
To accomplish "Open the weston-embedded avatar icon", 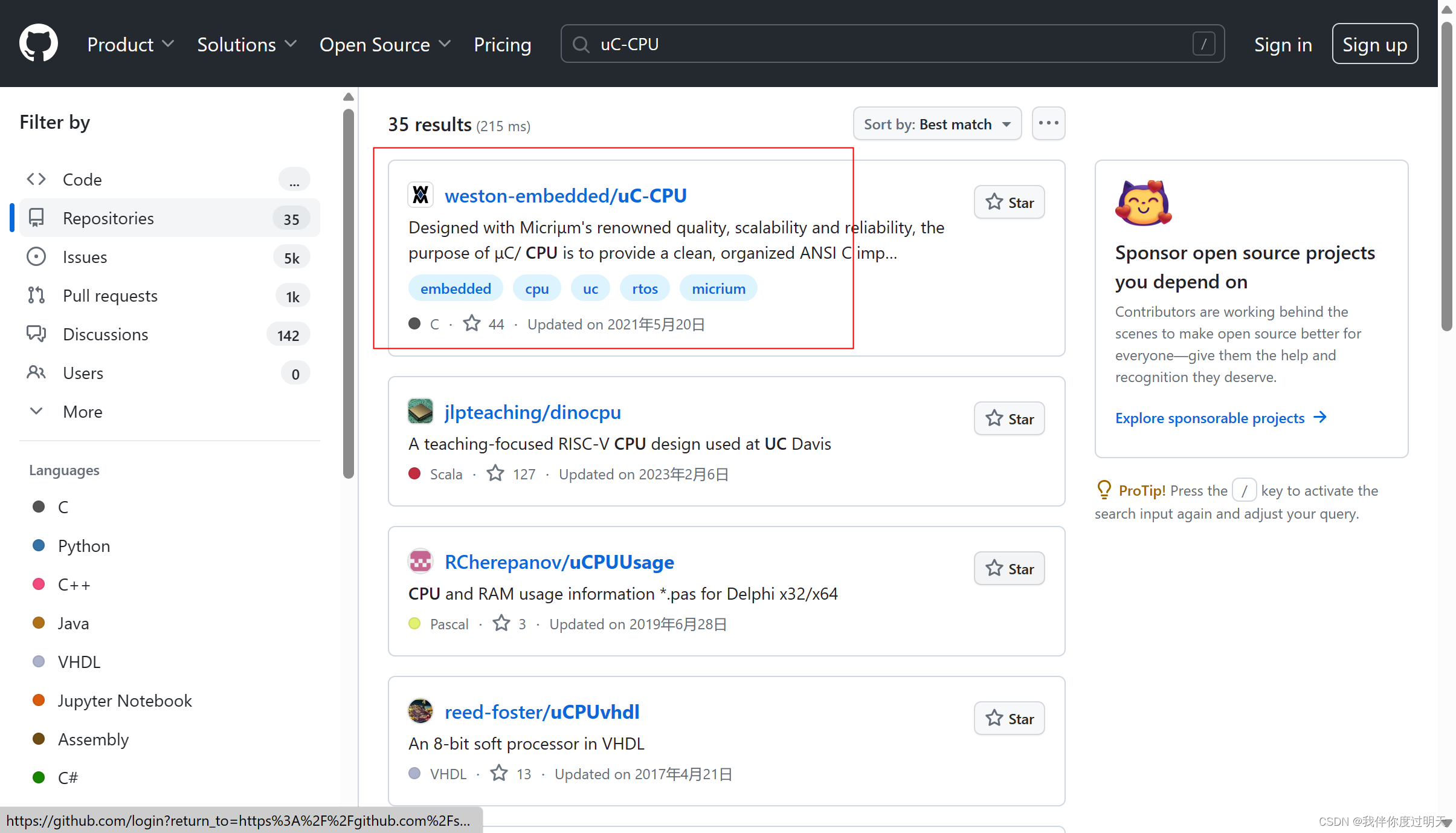I will [x=420, y=195].
